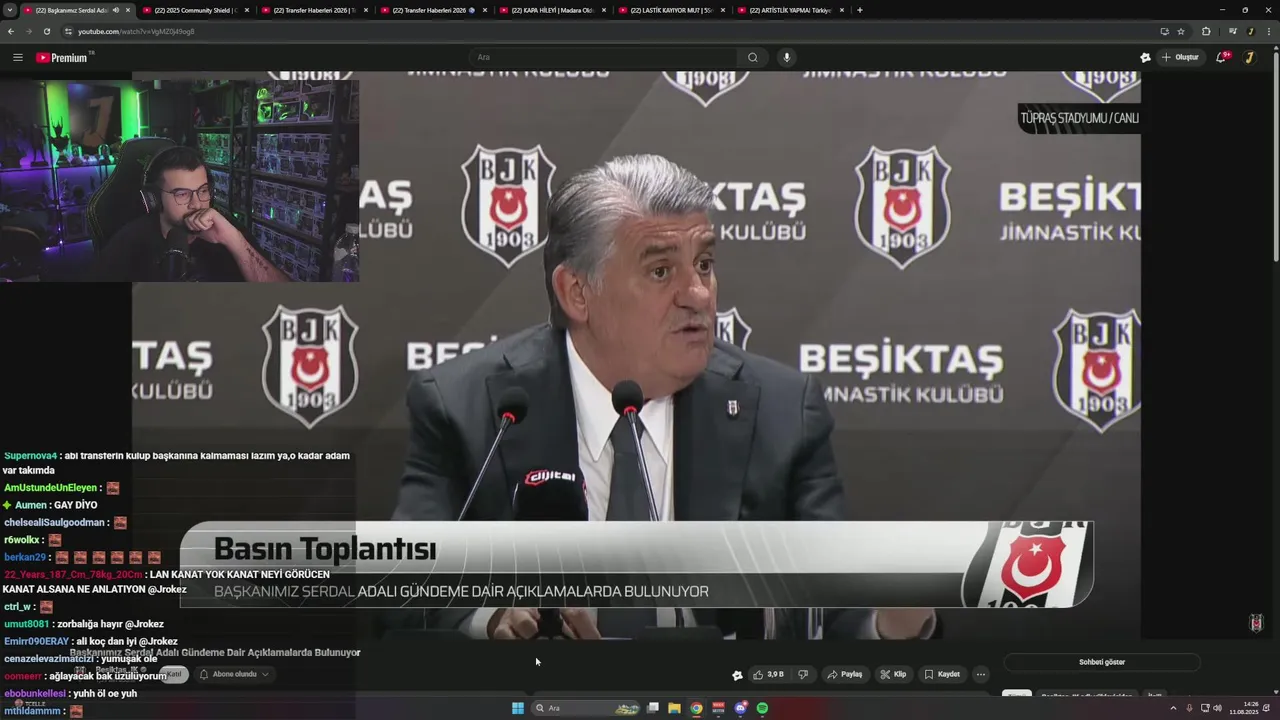Open the notifications bell

[x=1221, y=57]
